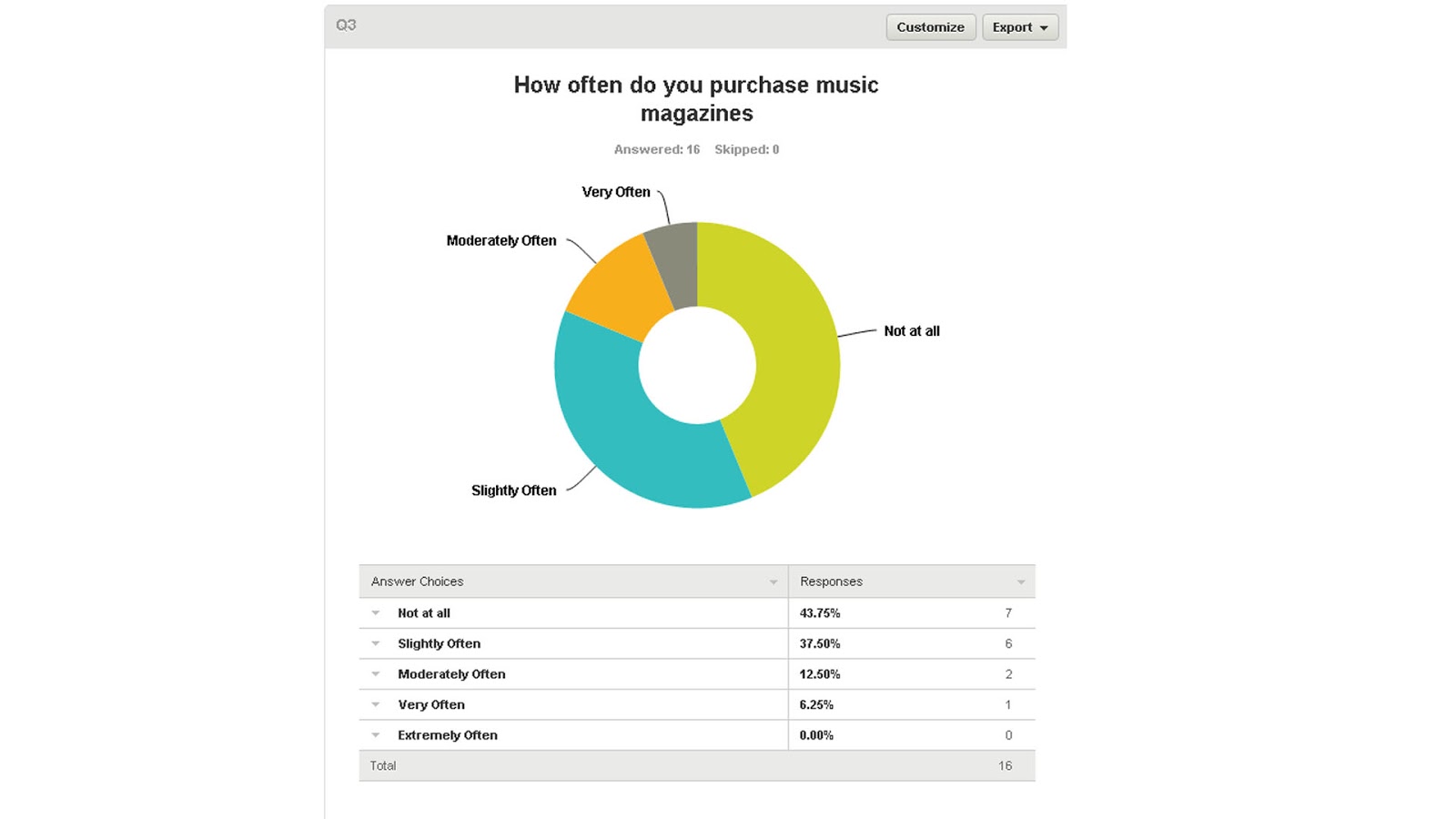The image size is (1456, 819).
Task: Expand the Slightly Often row arrow
Action: [376, 643]
